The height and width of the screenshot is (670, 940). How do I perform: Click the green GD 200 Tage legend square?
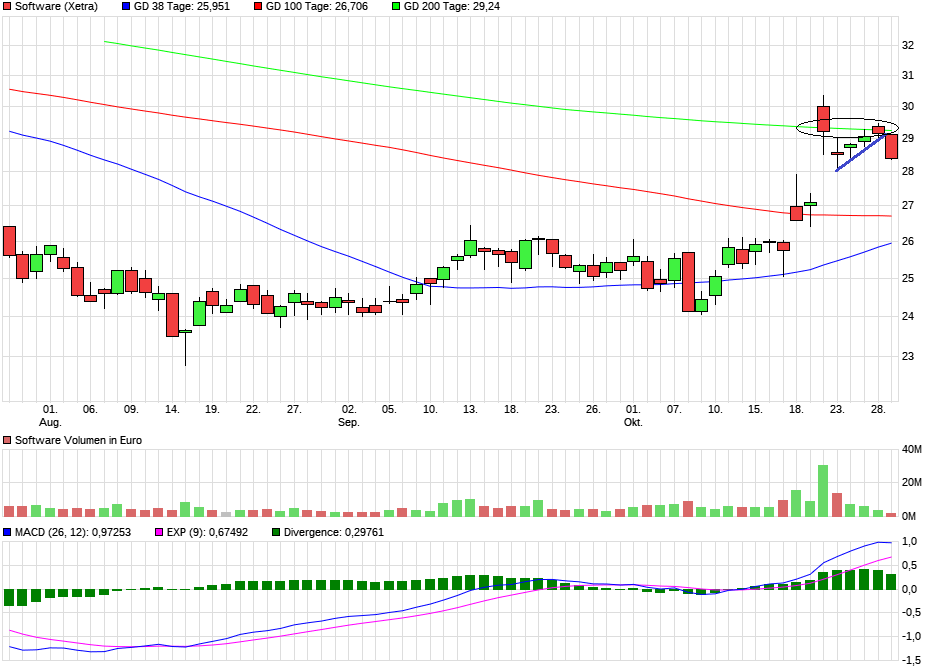tap(397, 7)
